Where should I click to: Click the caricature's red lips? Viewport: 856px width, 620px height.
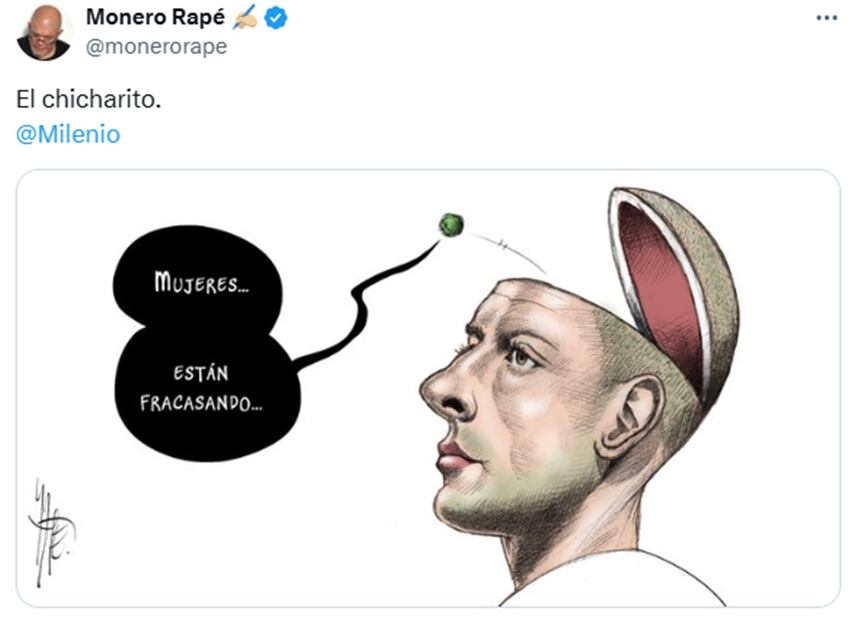pyautogui.click(x=454, y=456)
